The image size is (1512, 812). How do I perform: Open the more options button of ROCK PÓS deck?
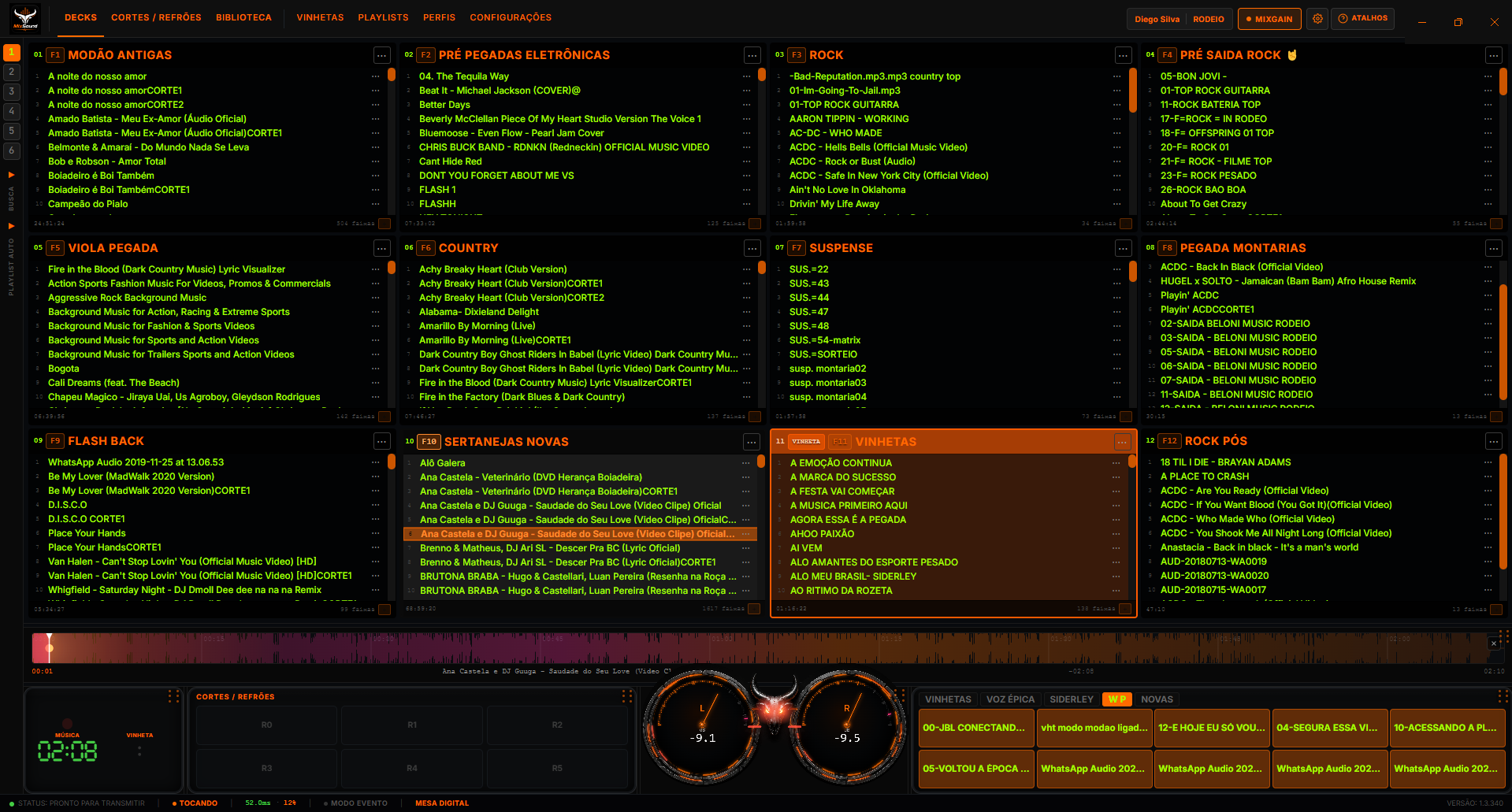pos(1494,441)
